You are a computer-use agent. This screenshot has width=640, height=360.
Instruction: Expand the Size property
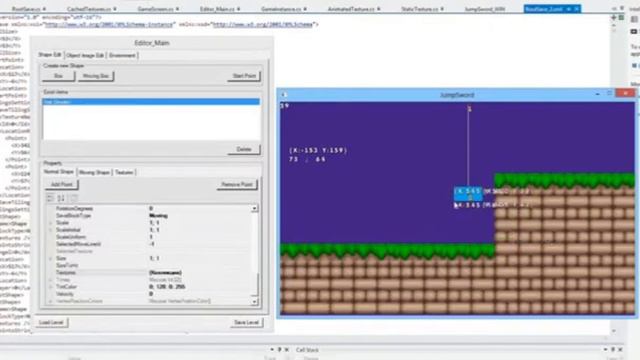(51, 258)
